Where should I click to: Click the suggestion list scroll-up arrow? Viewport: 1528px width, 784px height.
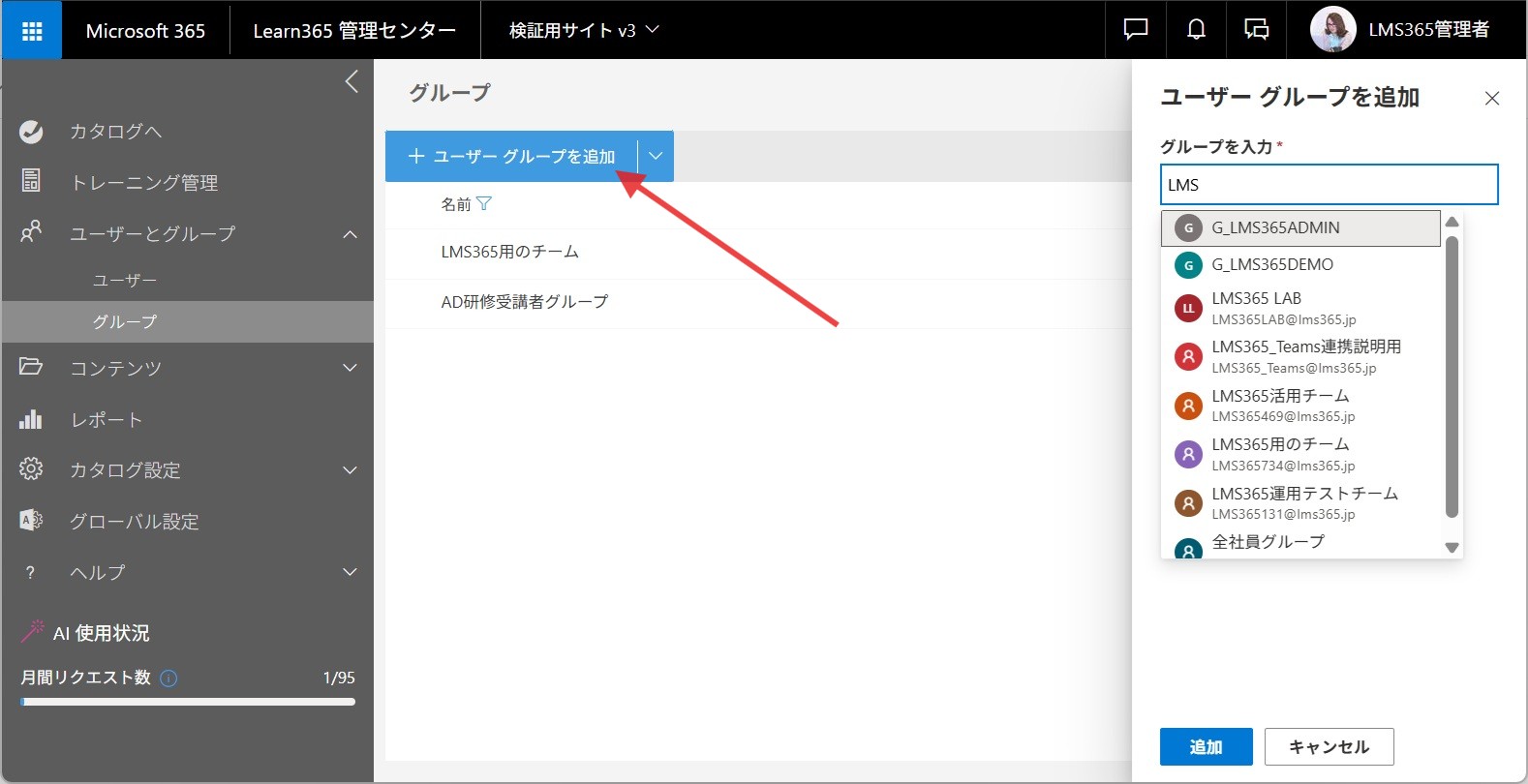[1452, 222]
